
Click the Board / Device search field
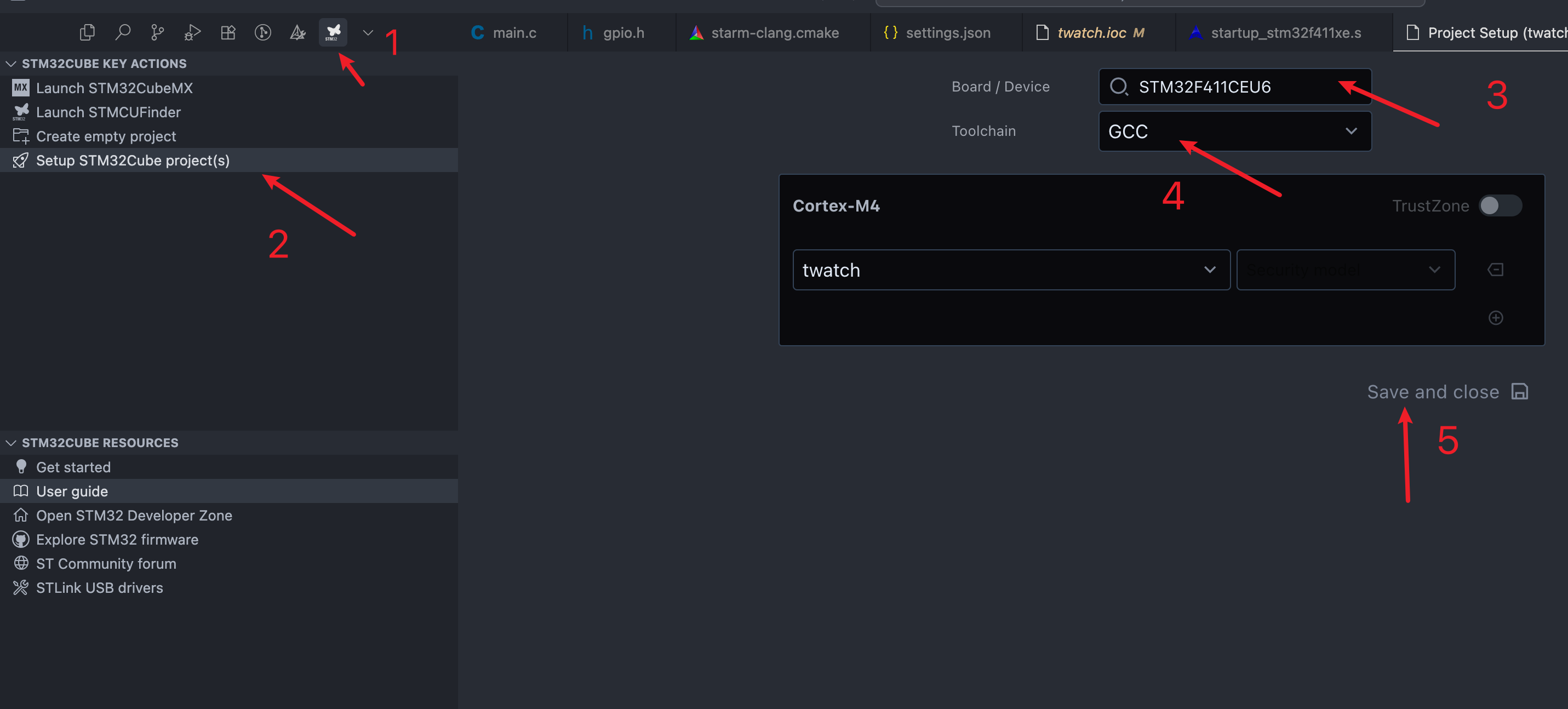(x=1235, y=87)
